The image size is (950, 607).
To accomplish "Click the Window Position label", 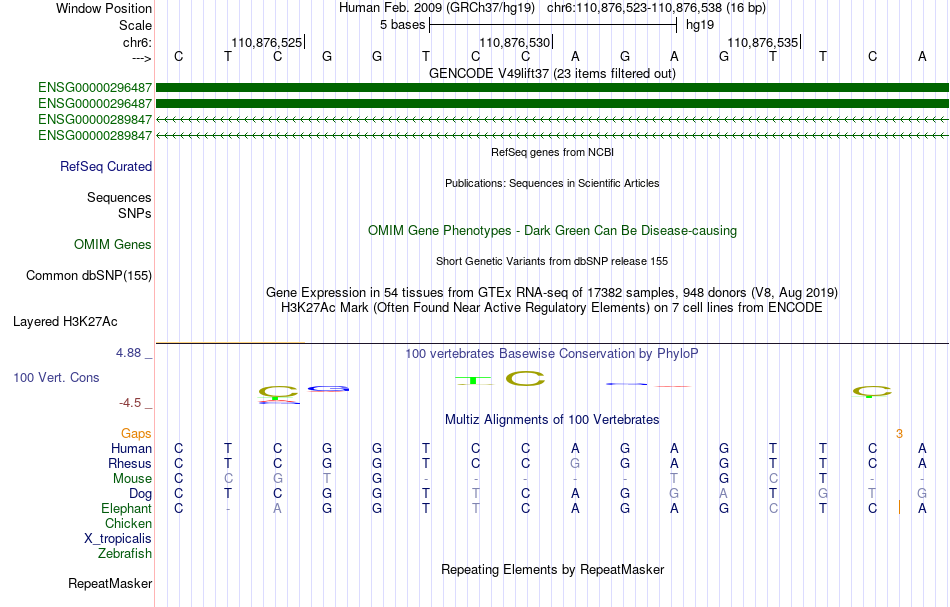I will point(104,8).
